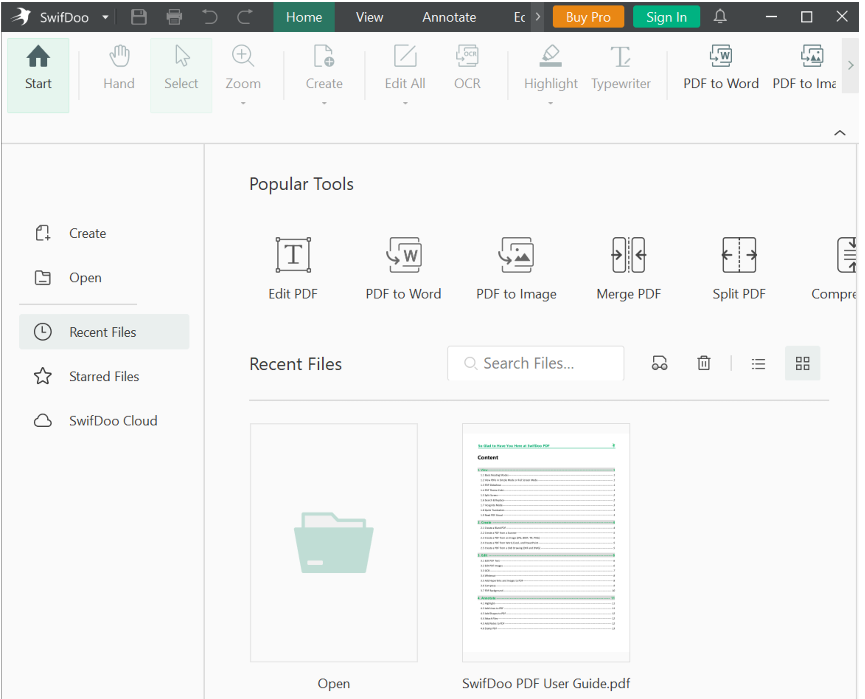Expand the Zoom dropdown arrow
Screen dimensions: 865x699
(x=243, y=103)
